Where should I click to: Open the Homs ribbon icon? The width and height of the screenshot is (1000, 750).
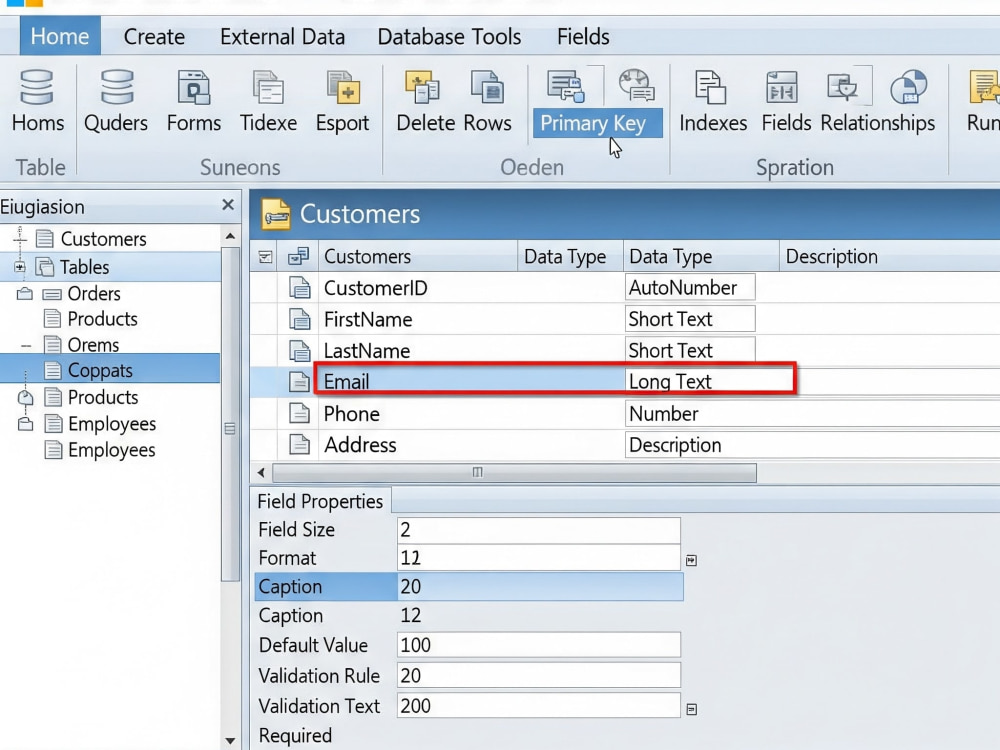click(37, 87)
